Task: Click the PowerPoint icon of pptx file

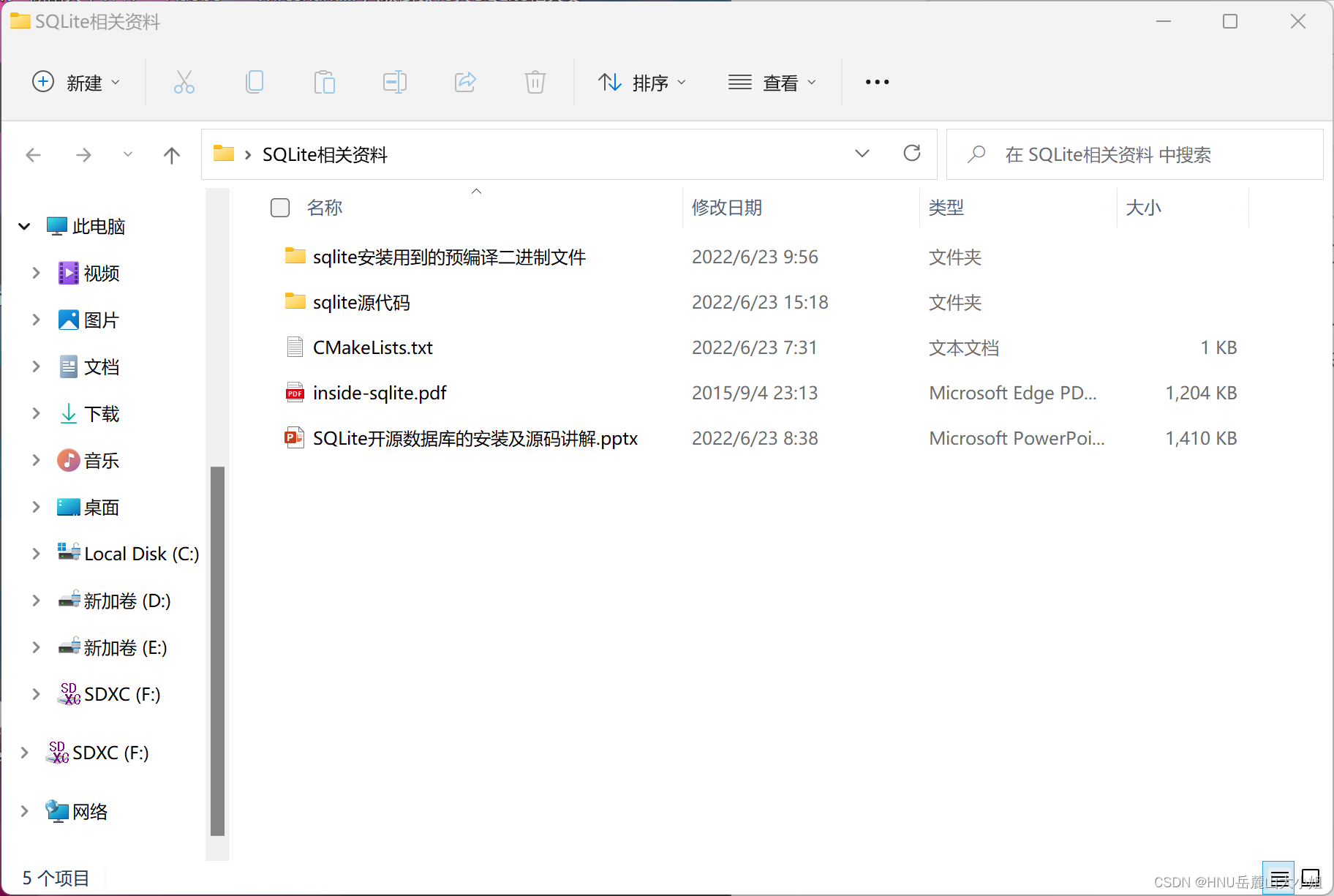Action: click(295, 438)
